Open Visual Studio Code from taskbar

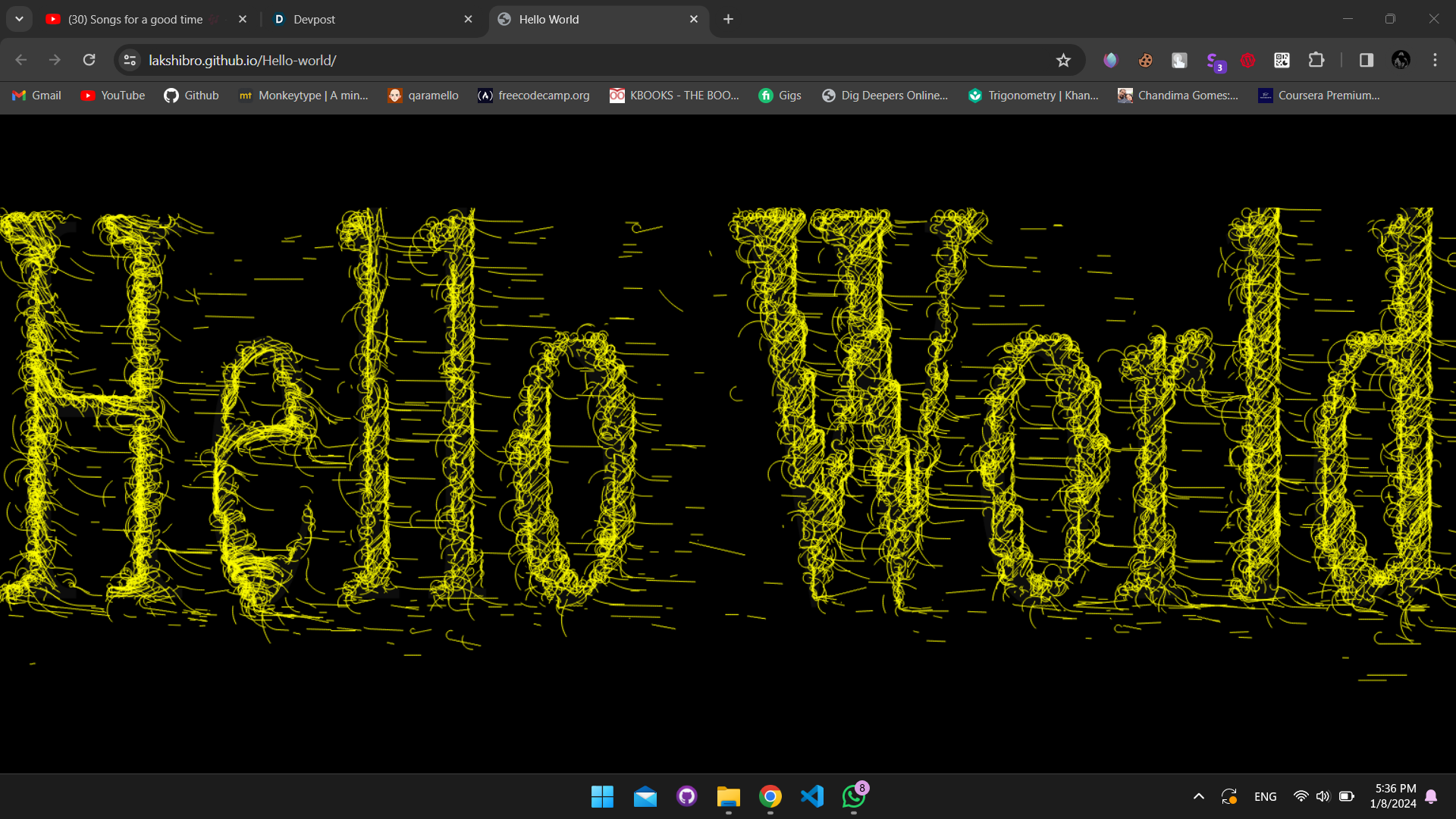pos(812,796)
